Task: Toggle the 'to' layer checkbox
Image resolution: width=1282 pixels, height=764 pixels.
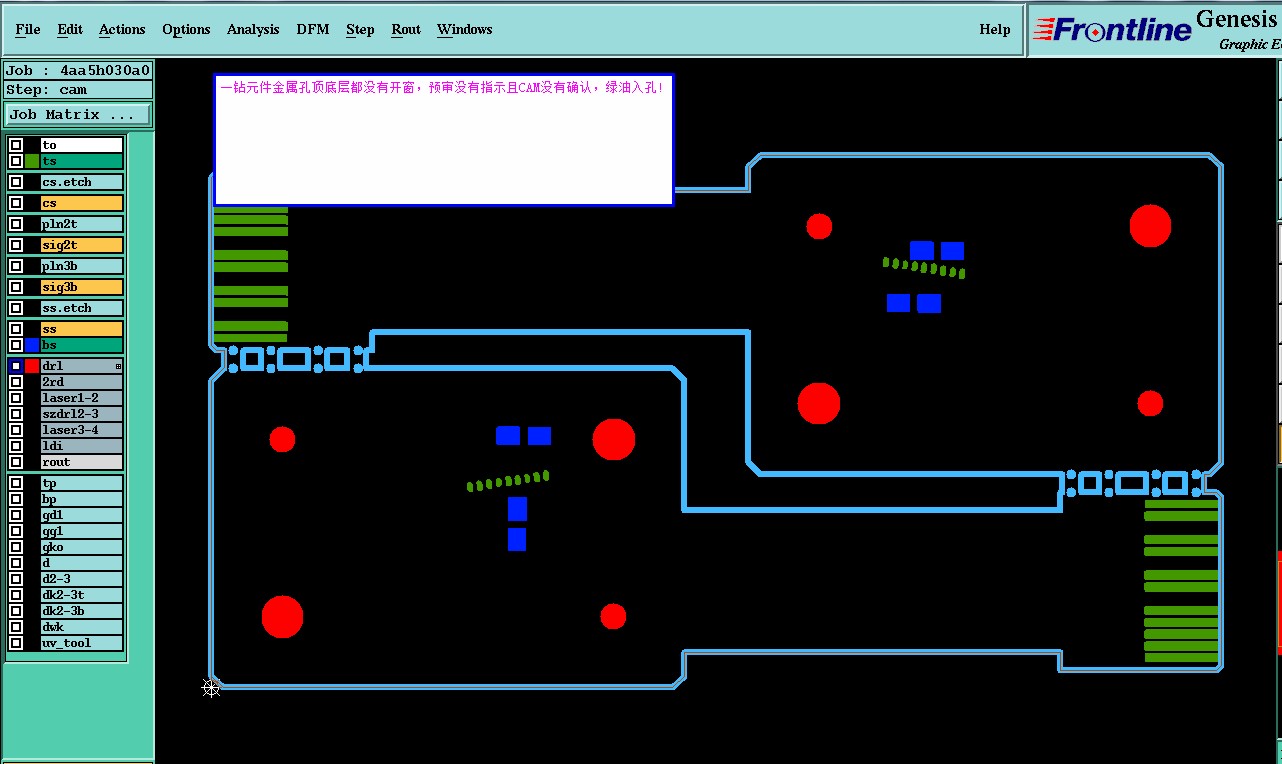Action: (16, 145)
